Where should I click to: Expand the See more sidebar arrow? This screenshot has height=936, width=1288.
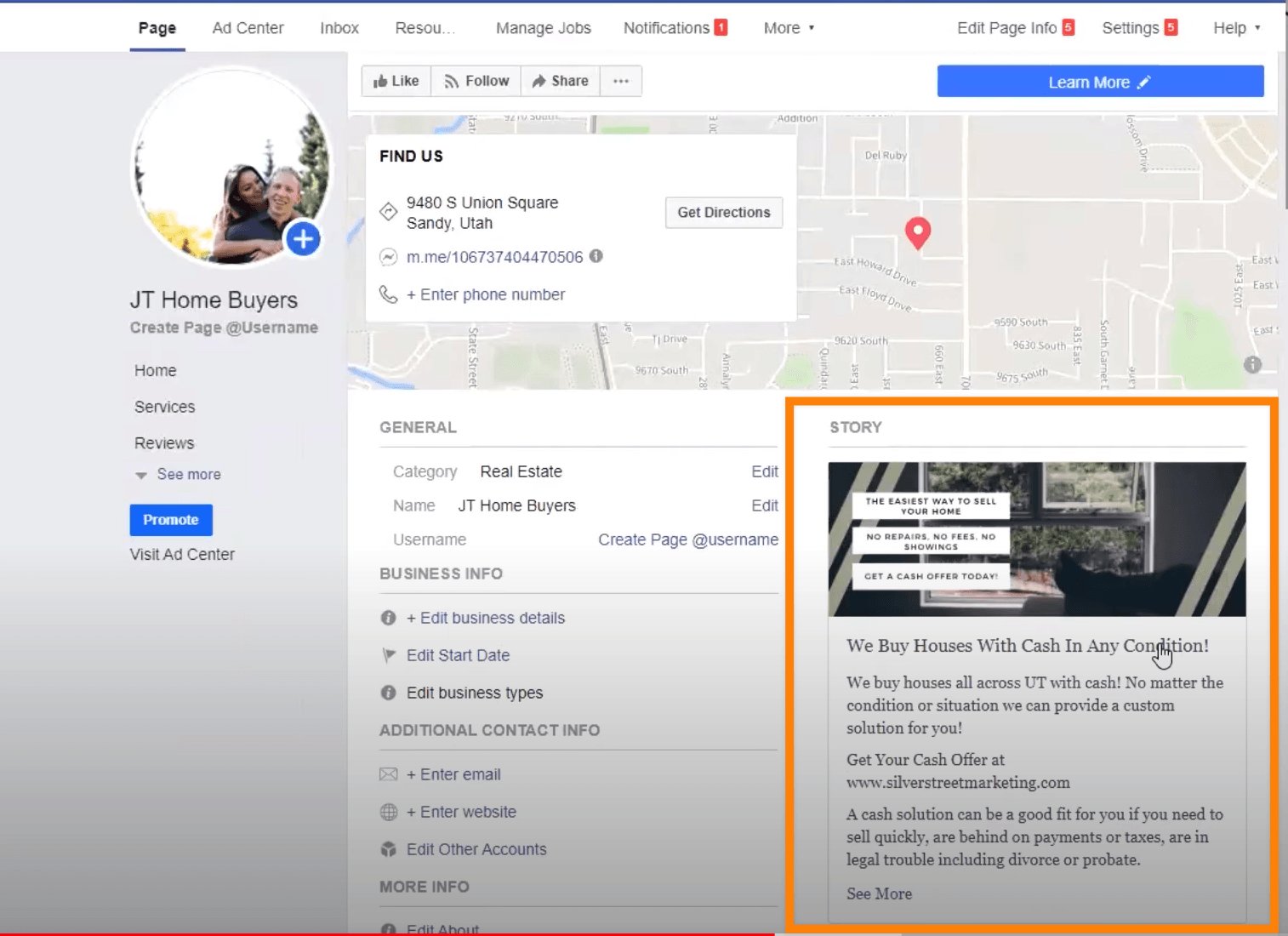(x=141, y=475)
